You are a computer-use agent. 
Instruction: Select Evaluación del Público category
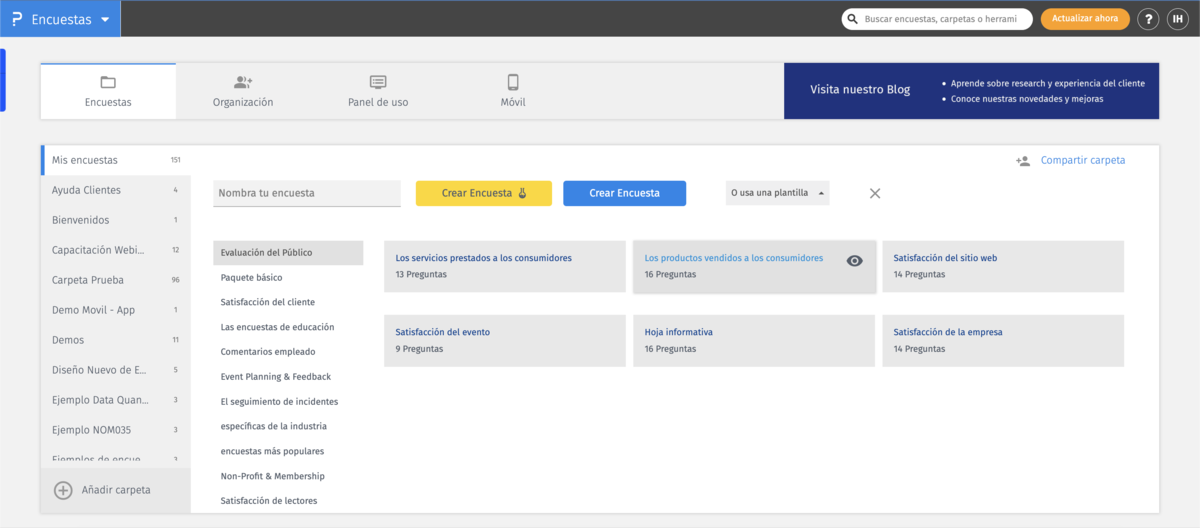coord(288,253)
